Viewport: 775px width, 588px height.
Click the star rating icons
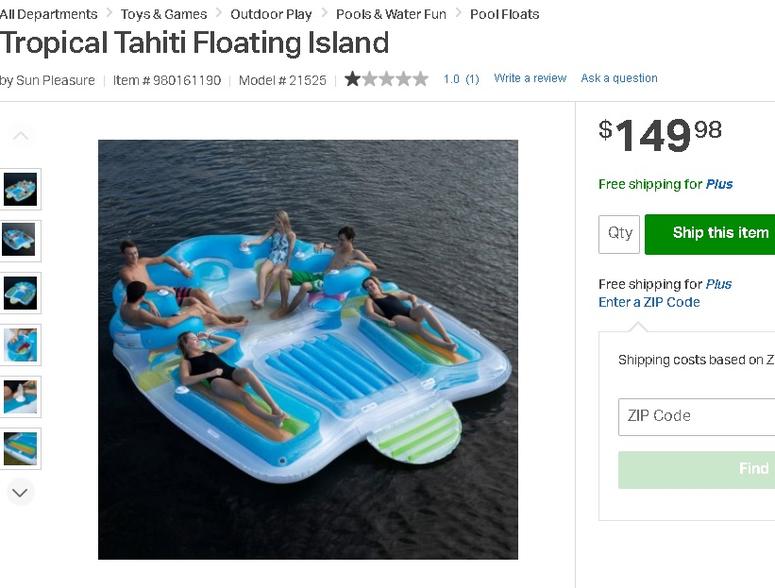[x=387, y=79]
